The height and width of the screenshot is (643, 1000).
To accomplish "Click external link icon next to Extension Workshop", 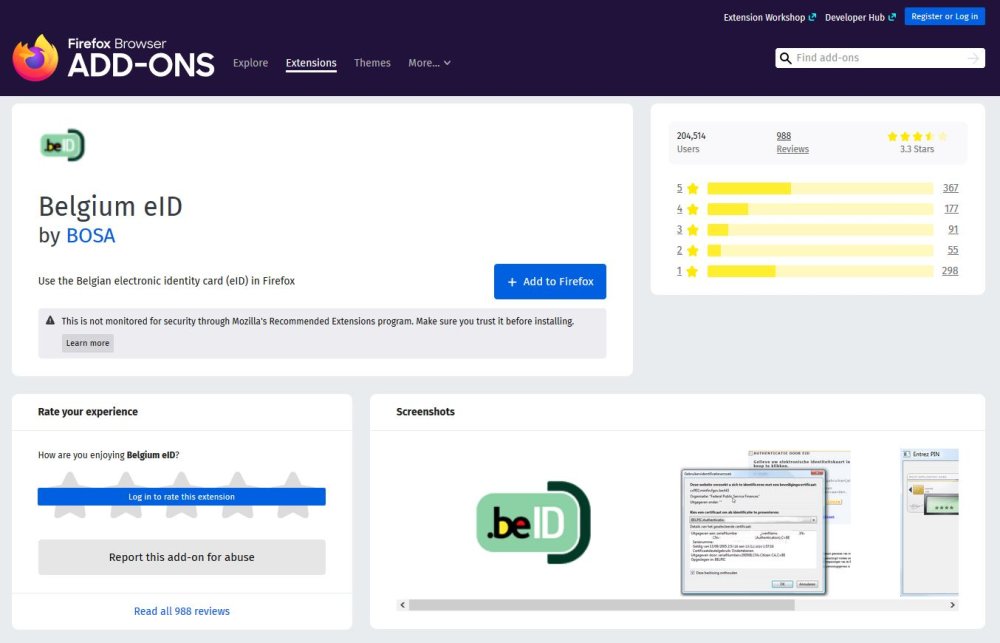I will 812,17.
